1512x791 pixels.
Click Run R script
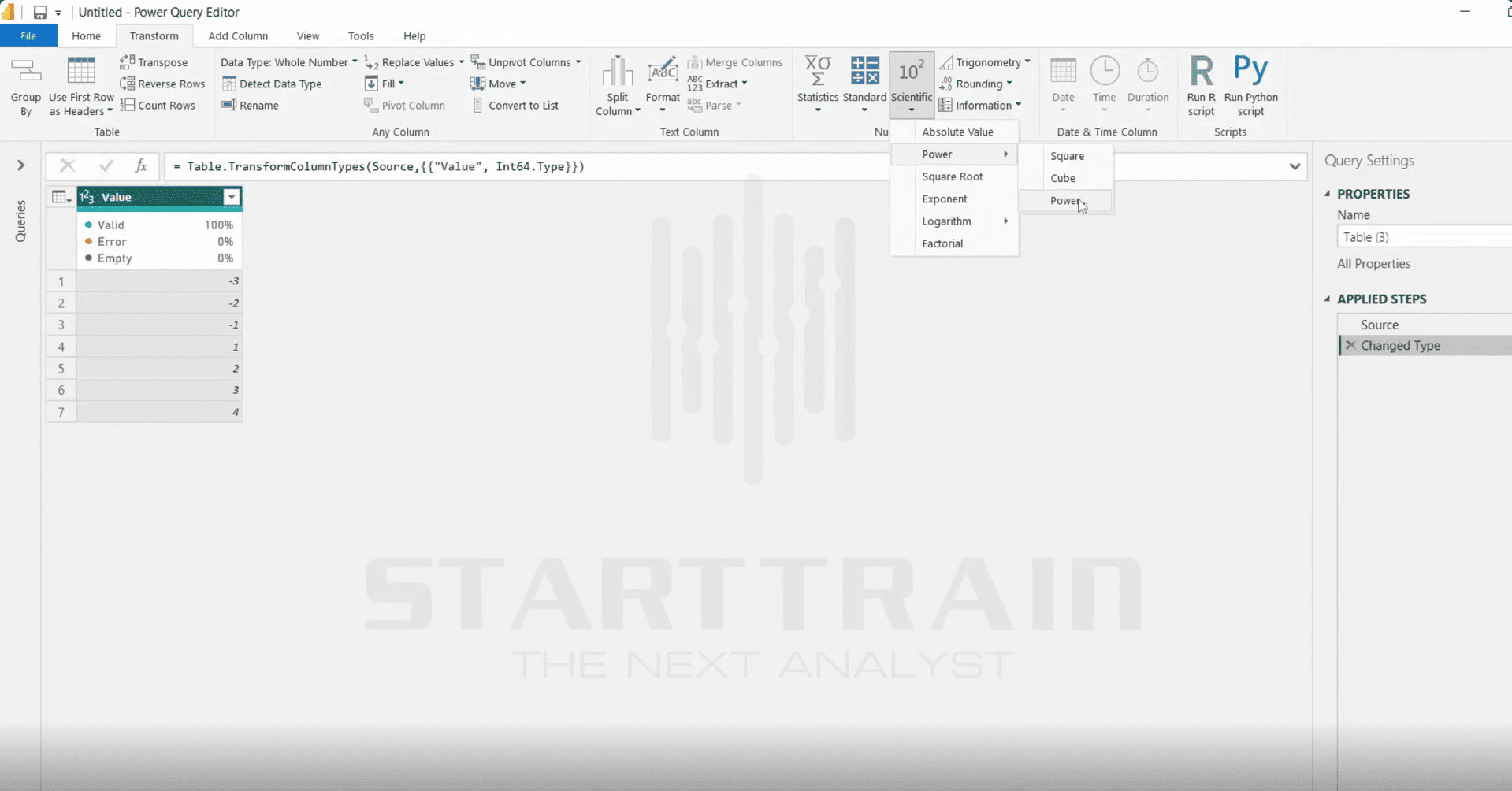[x=1201, y=87]
